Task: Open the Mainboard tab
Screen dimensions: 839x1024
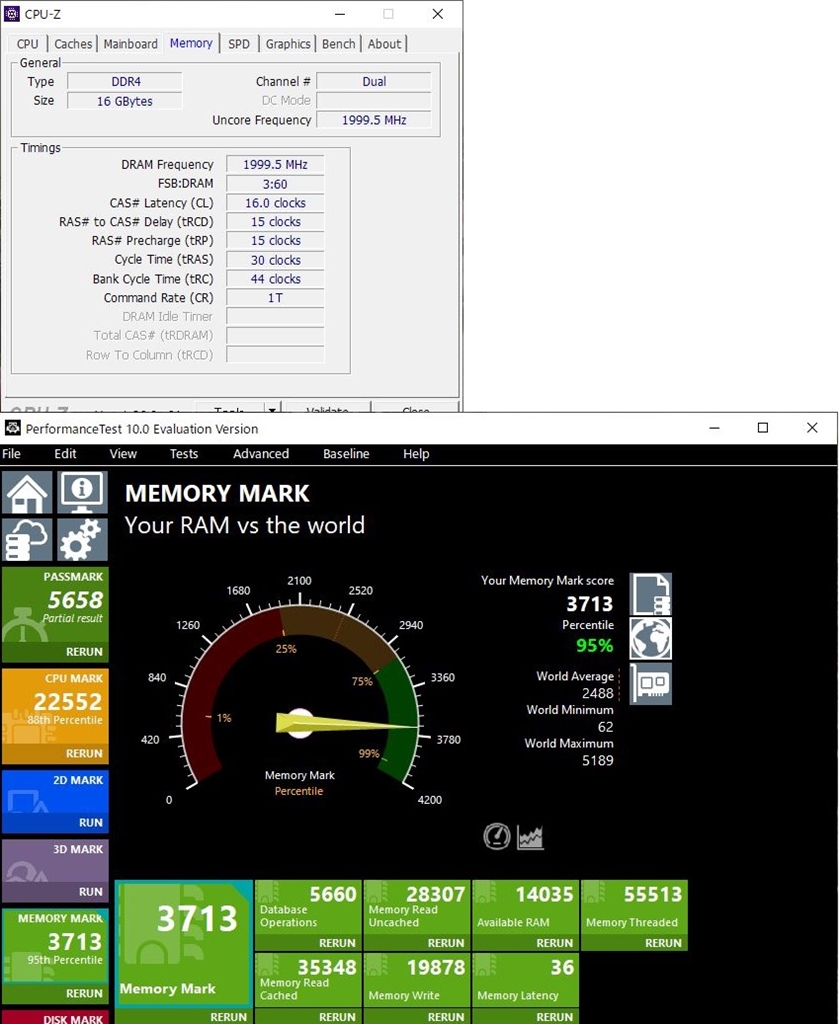Action: click(x=131, y=44)
